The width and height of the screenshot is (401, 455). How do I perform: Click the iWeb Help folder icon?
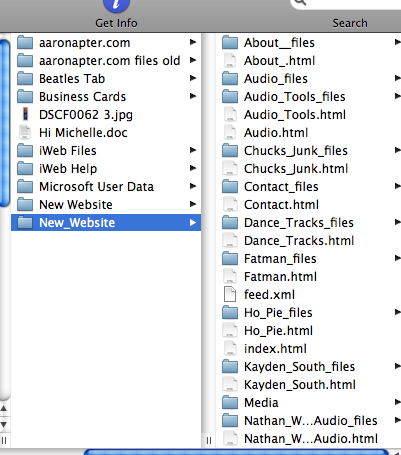25,169
